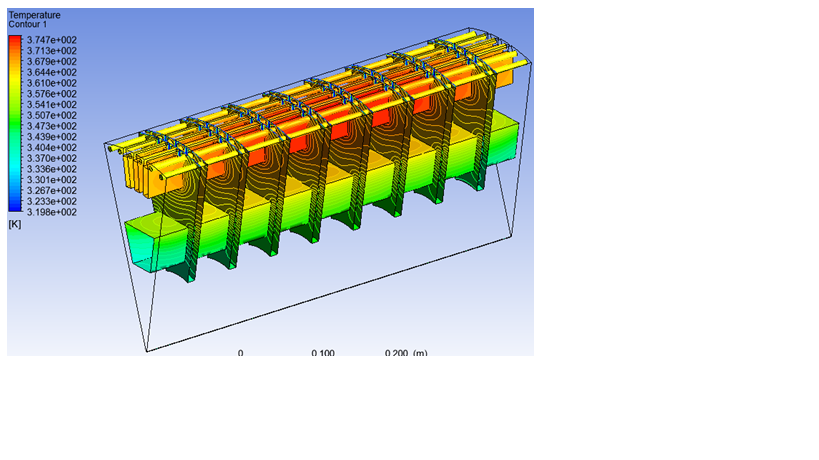The image size is (819, 460).
Task: Select the 'Temperature' legend title text
Action: pyautogui.click(x=34, y=16)
